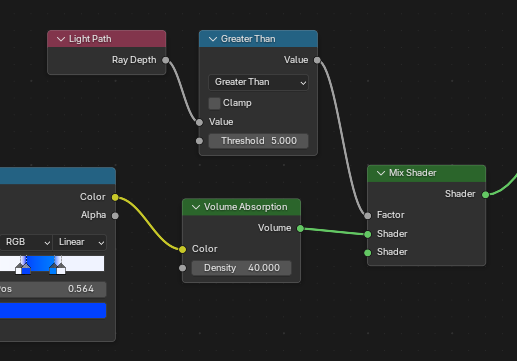The height and width of the screenshot is (361, 517).
Task: Click the Ray Depth label
Action: pos(134,60)
